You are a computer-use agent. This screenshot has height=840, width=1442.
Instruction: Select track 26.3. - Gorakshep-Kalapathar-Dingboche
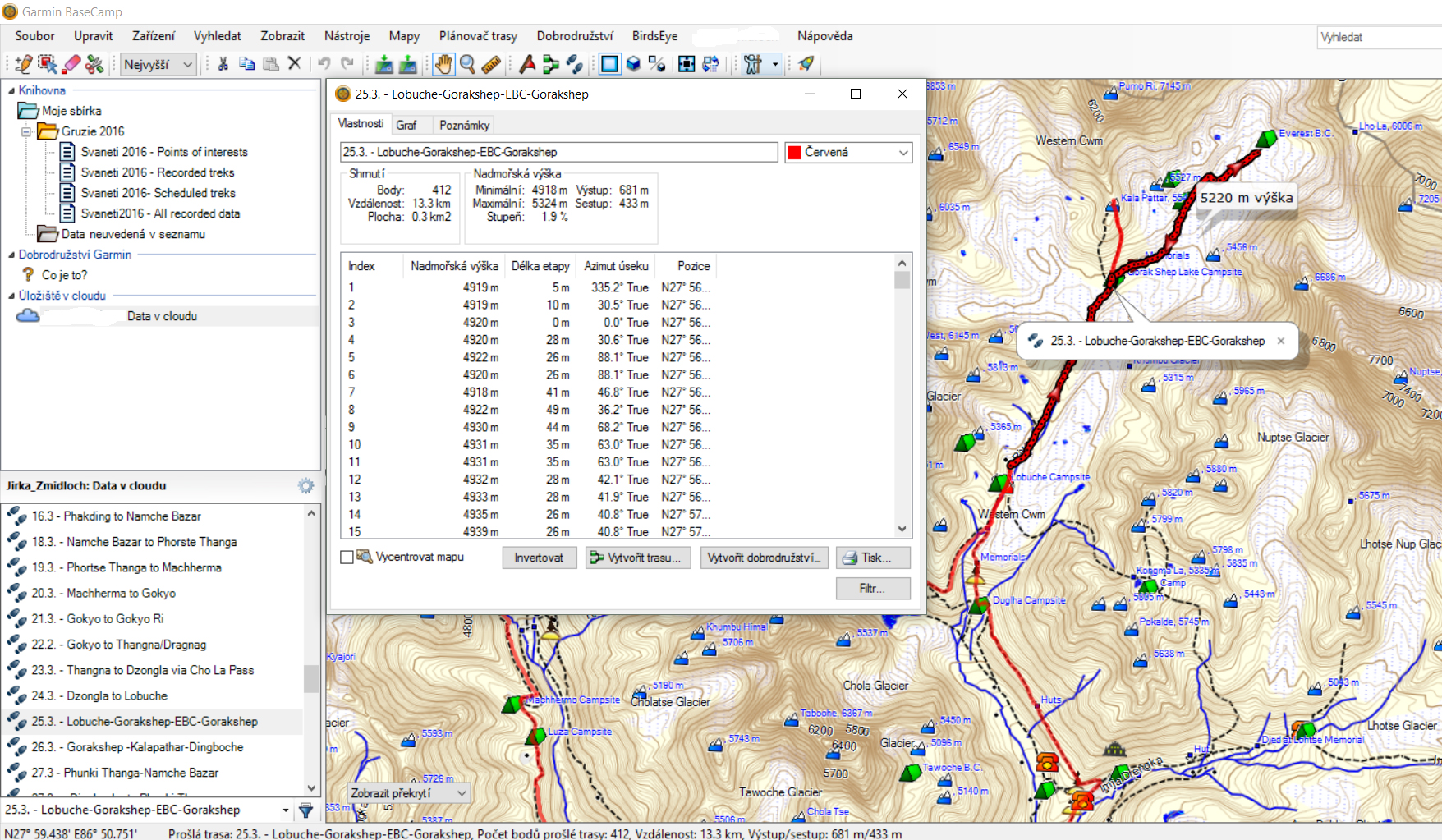[137, 747]
